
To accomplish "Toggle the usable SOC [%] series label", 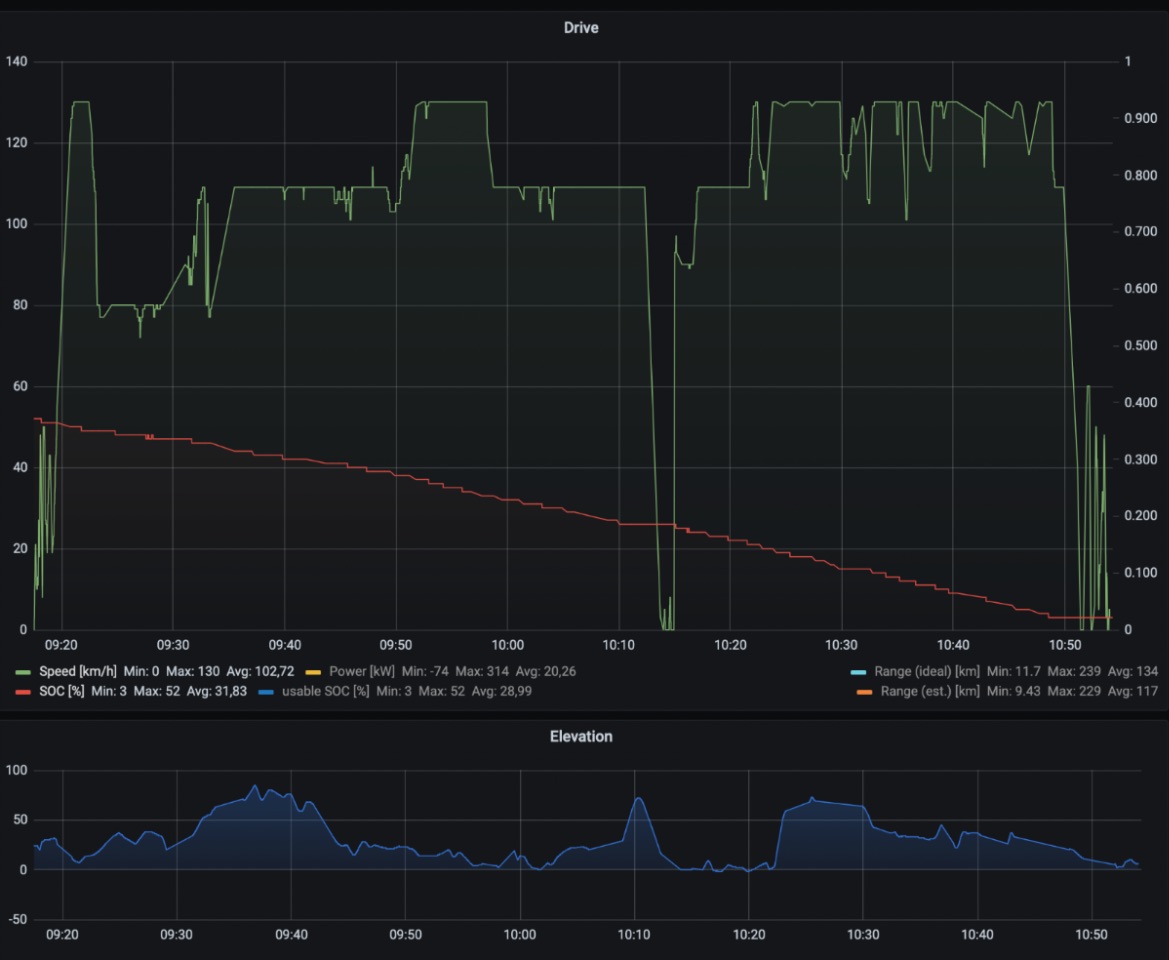I will click(326, 691).
